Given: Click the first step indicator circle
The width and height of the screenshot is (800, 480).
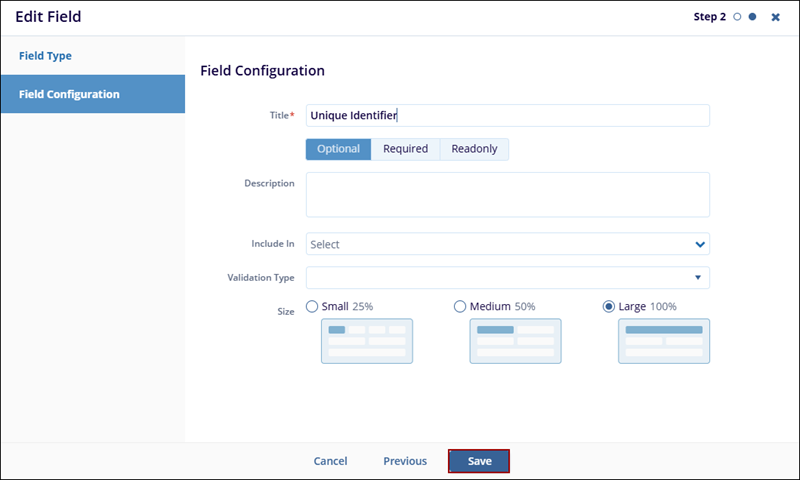Looking at the screenshot, I should tap(738, 17).
